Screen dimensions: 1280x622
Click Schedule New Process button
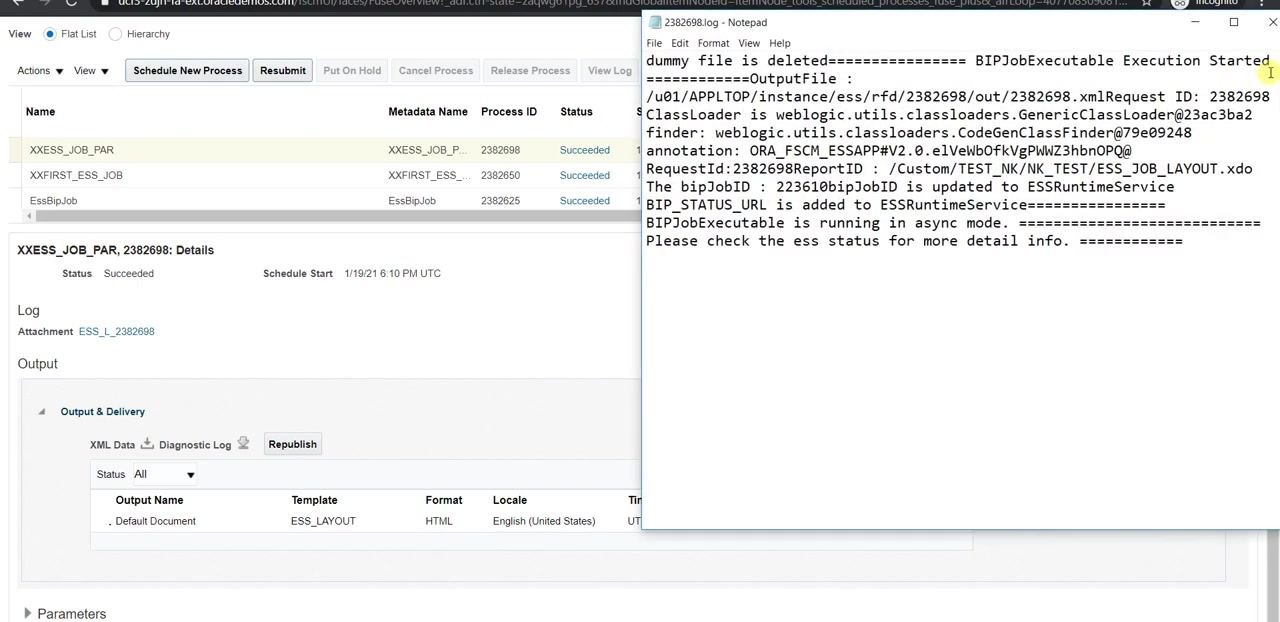[x=188, y=71]
